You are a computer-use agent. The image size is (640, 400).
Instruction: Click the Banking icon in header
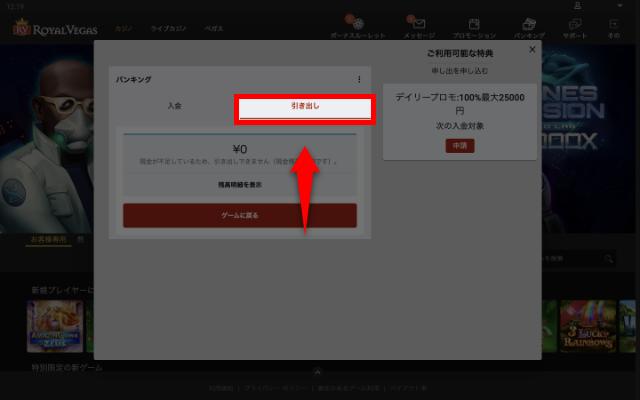[528, 26]
